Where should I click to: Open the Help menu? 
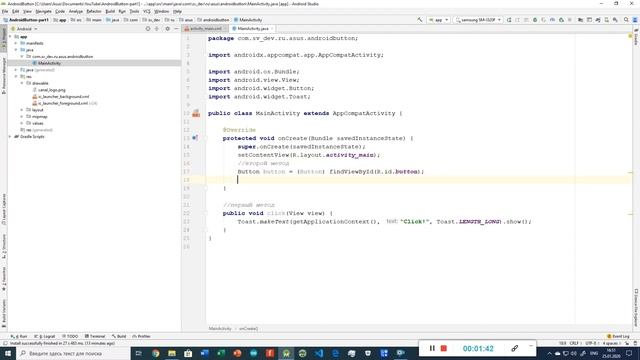pos(177,11)
